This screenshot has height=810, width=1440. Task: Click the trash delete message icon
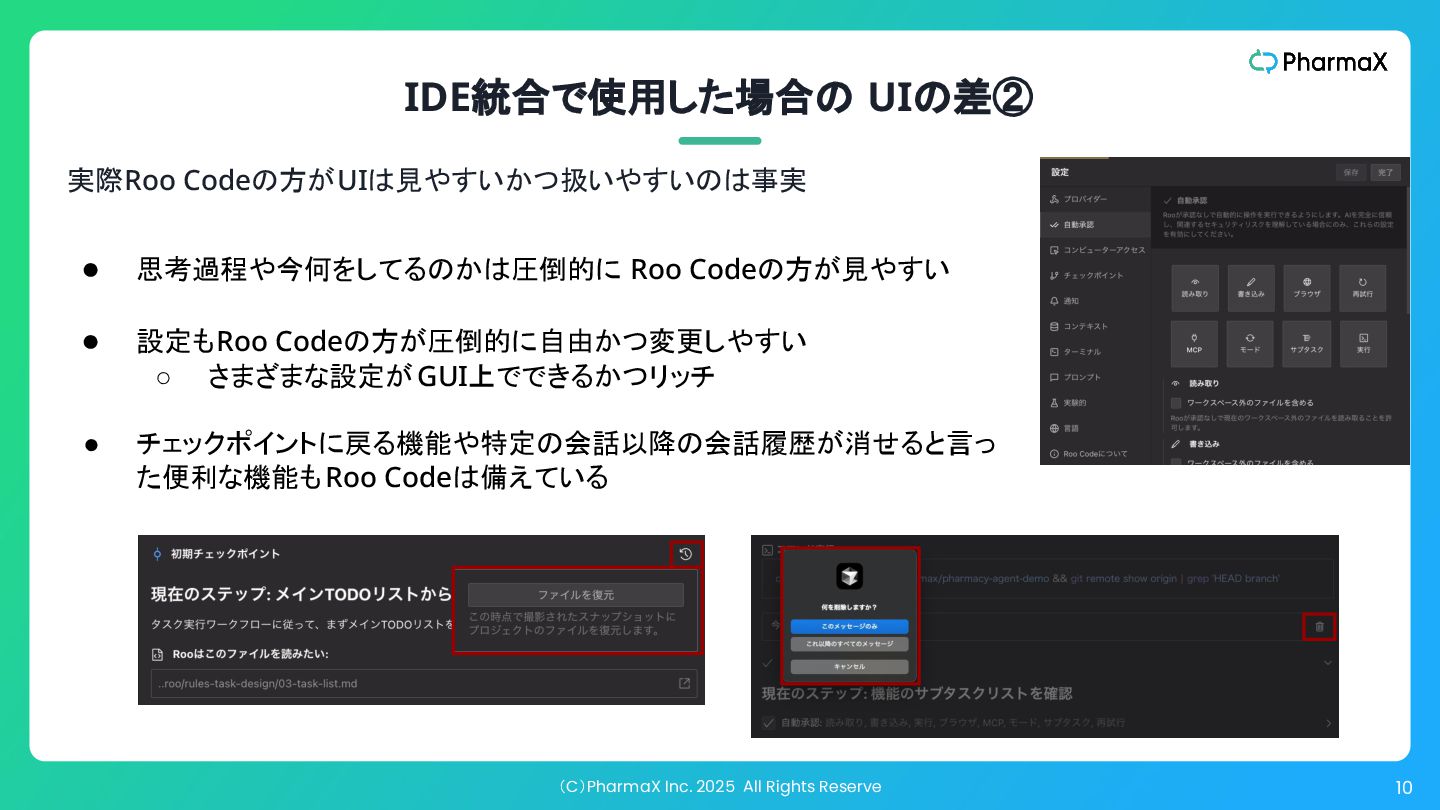(1319, 626)
